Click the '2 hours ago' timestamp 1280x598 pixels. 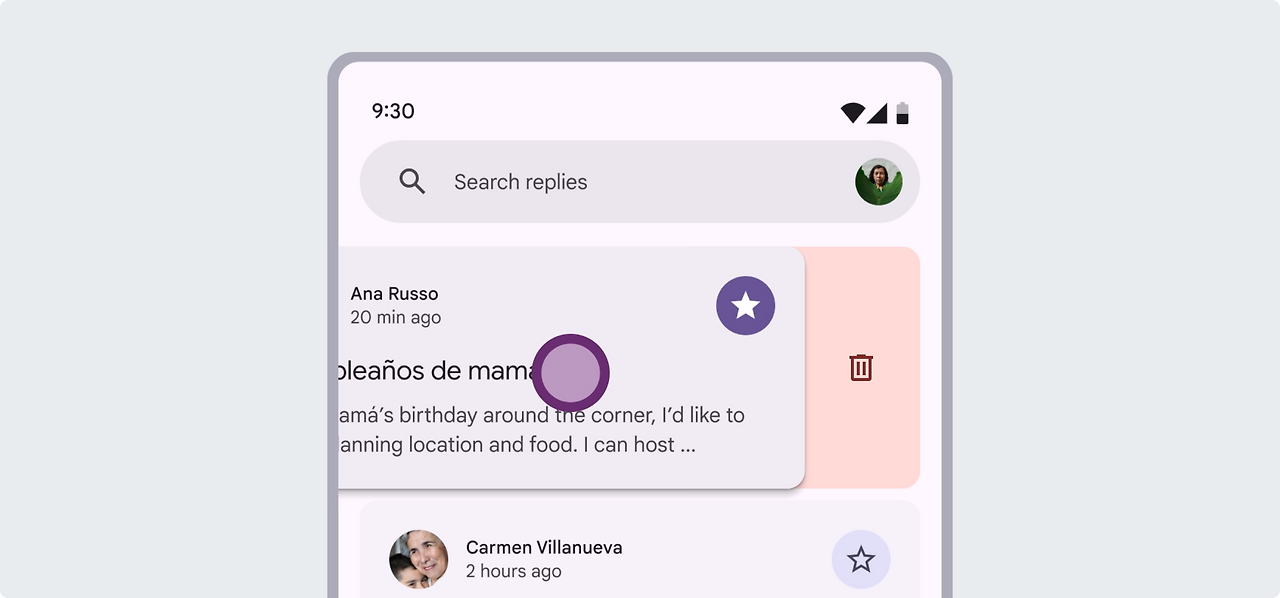(x=514, y=572)
